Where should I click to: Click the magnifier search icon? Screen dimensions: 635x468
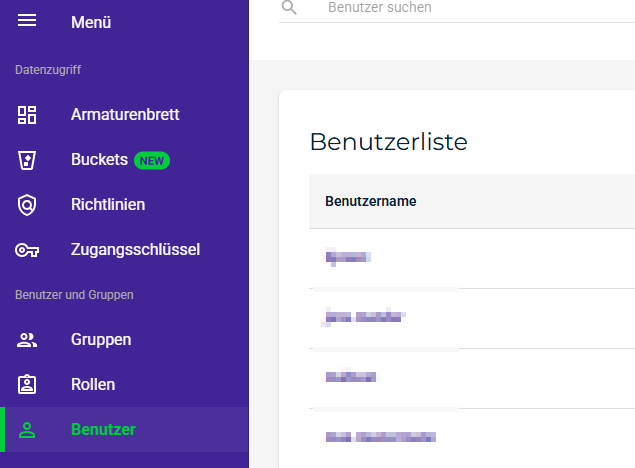click(290, 8)
